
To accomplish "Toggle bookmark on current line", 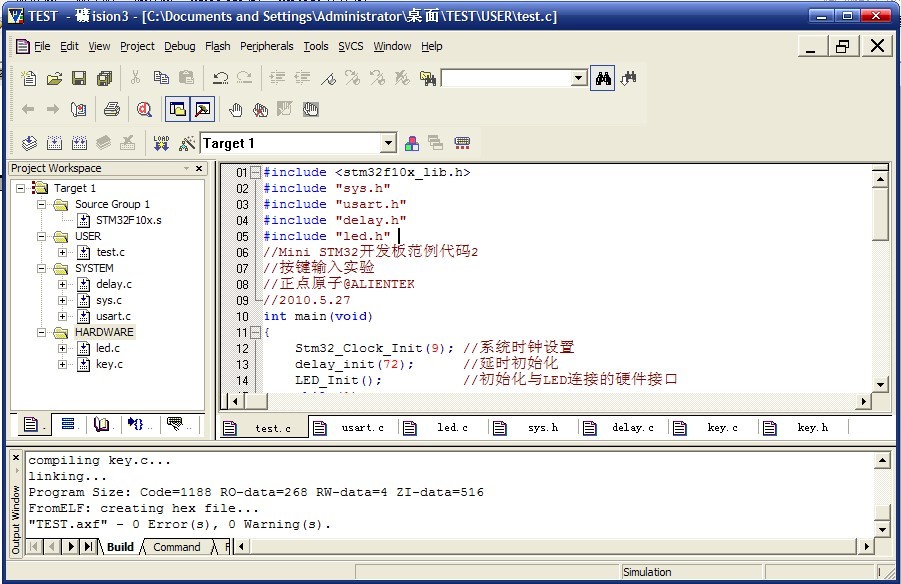I will (x=328, y=78).
